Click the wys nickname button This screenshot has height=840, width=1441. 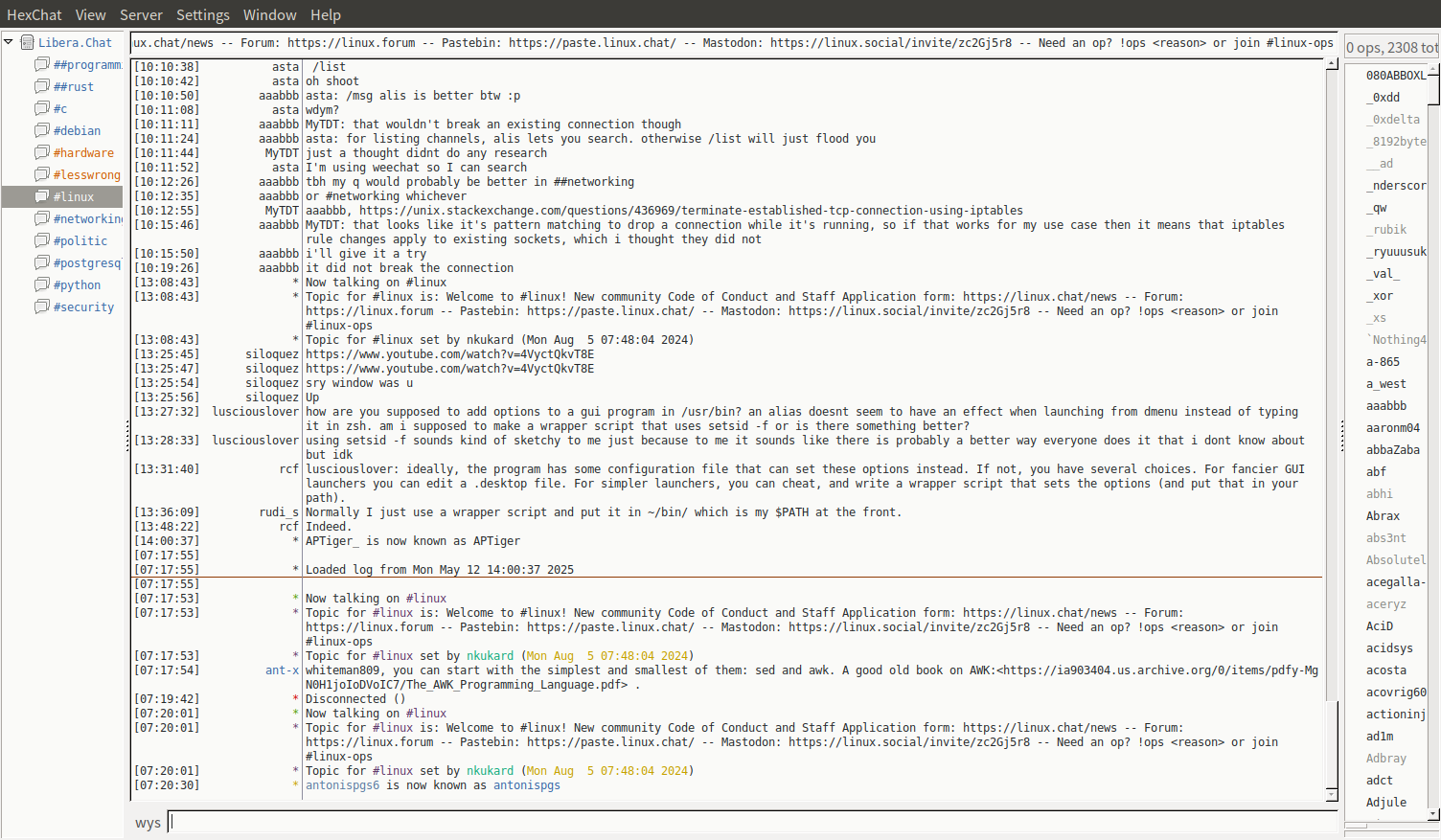(148, 823)
